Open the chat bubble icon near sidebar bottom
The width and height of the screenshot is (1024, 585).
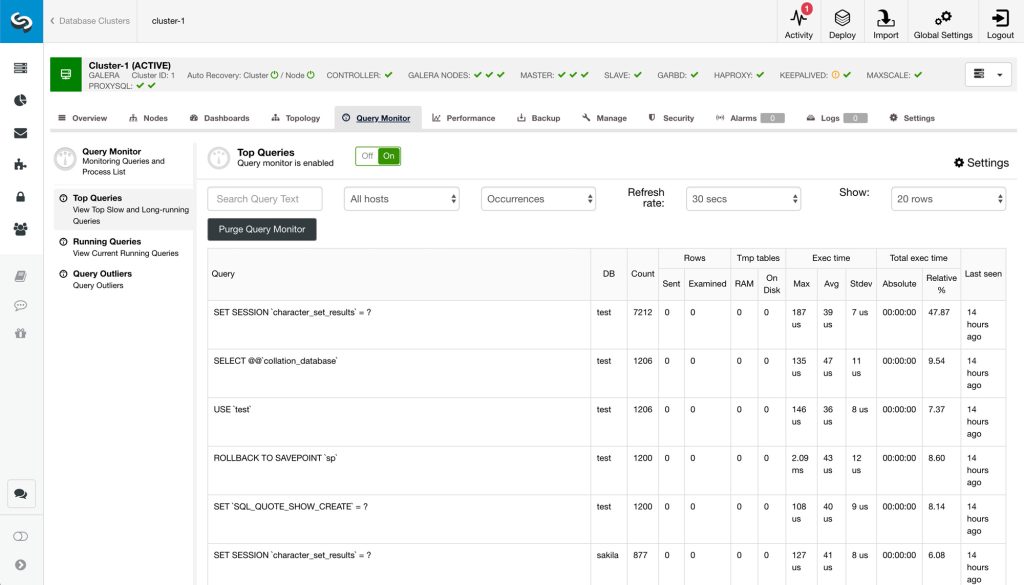(x=21, y=493)
